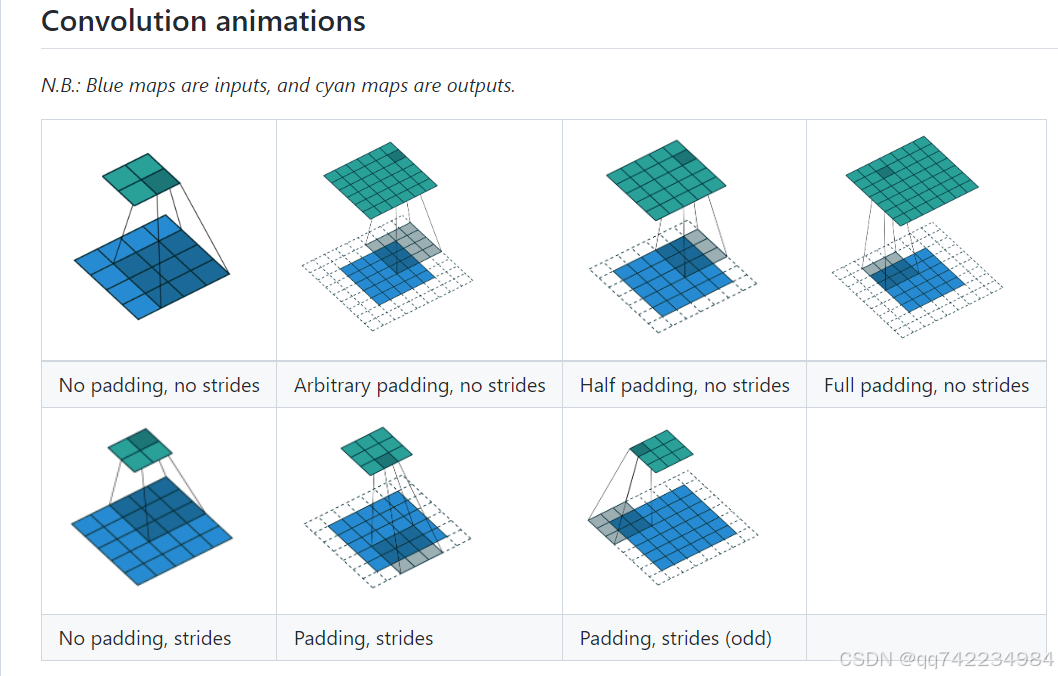Click the 'Half padding, no strides' caption

coord(685,385)
